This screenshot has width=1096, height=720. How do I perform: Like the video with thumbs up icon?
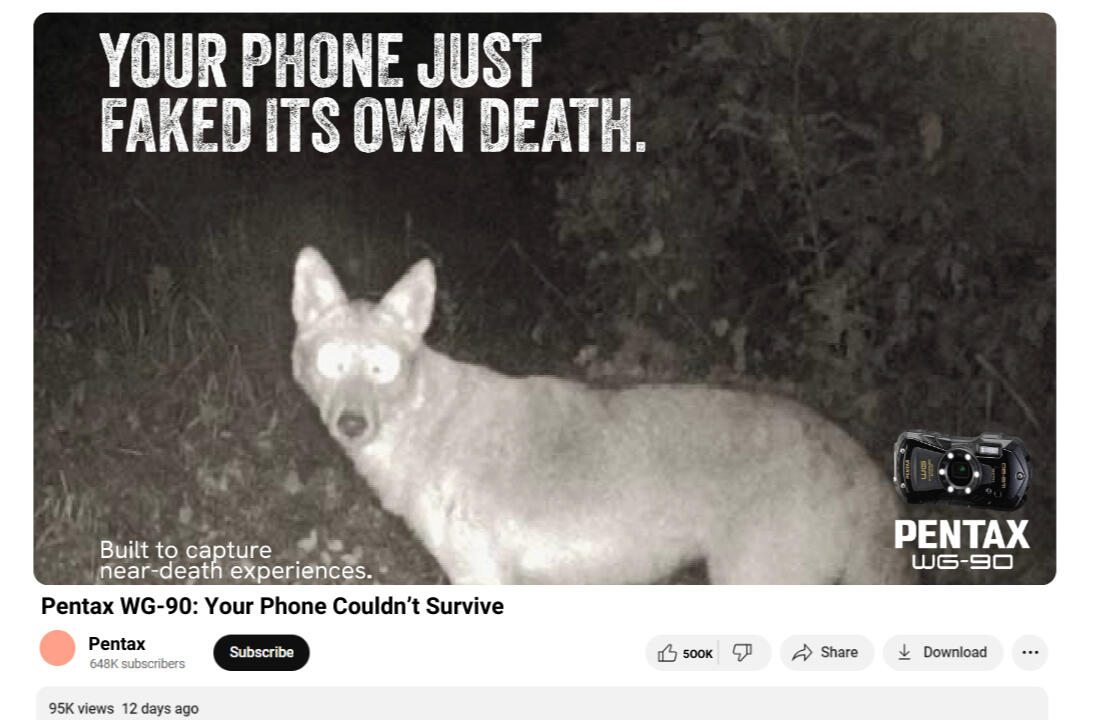[667, 653]
